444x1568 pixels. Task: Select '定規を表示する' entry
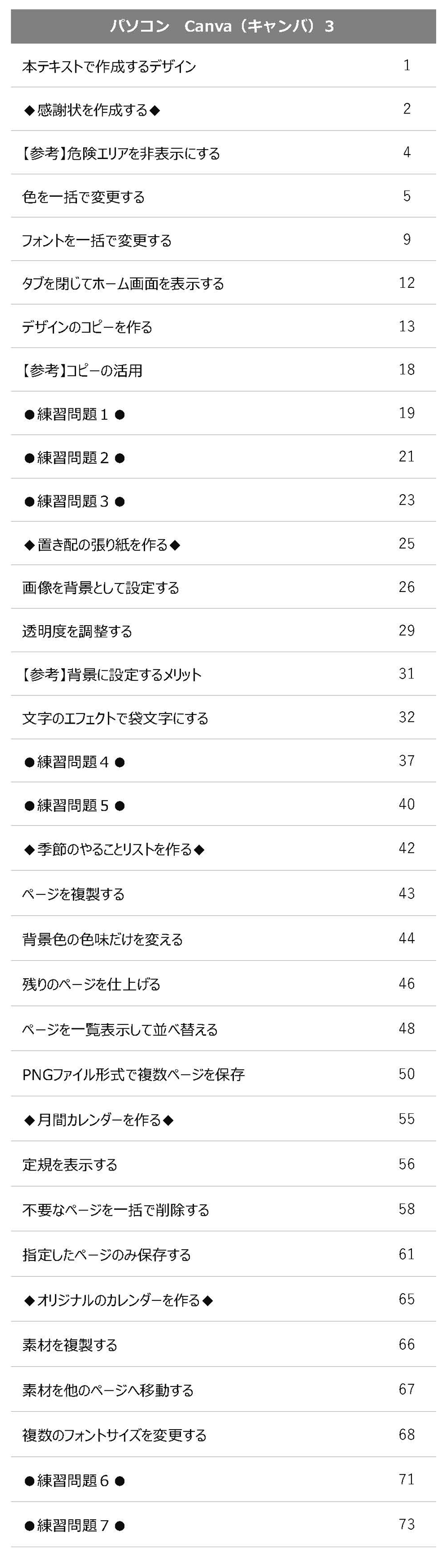point(70,1164)
